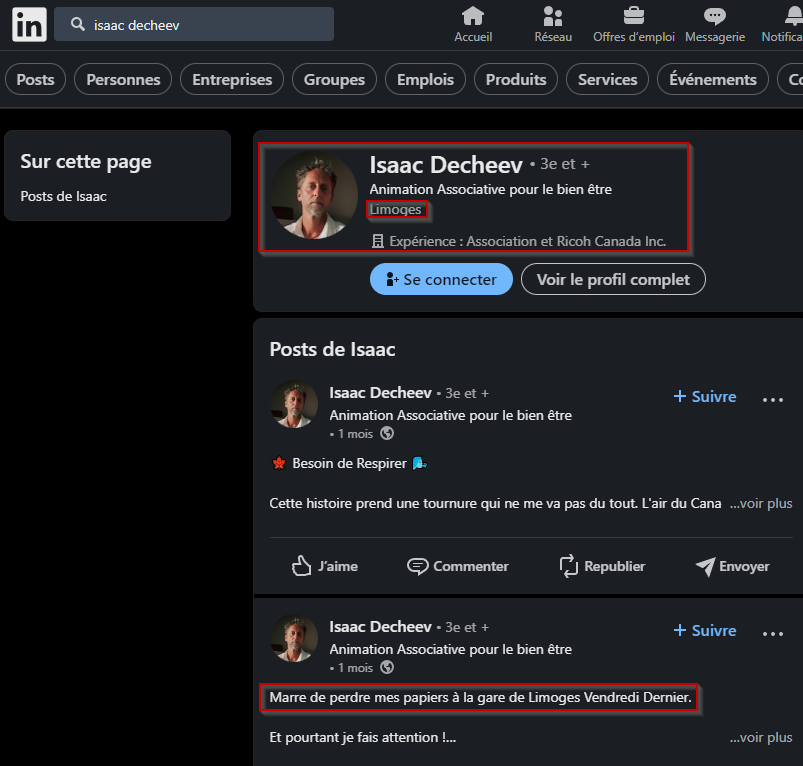Select the Entreprises filter tab
Screen dimensions: 803x766
click(232, 79)
